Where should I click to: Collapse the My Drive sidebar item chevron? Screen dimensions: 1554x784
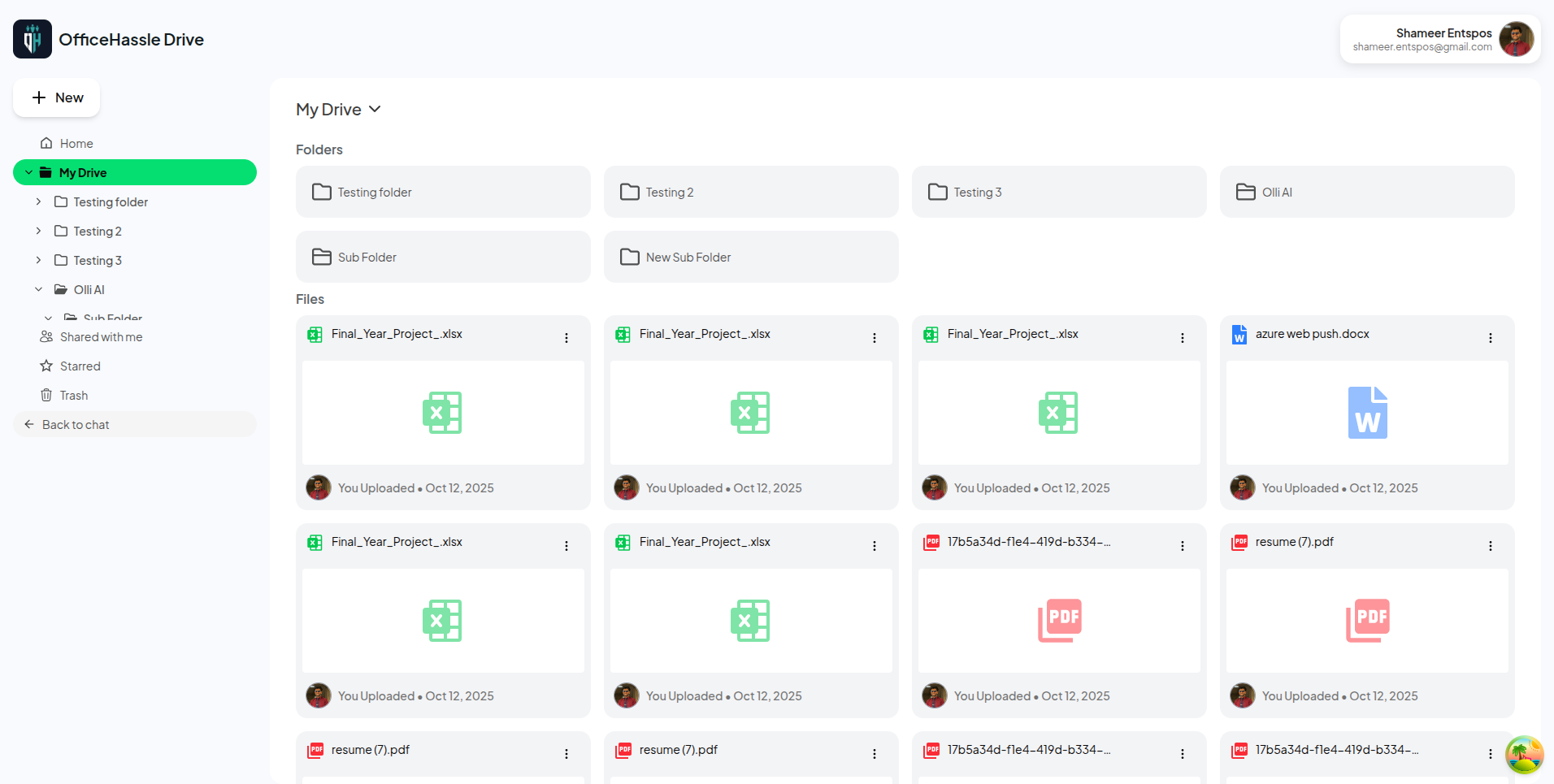[29, 172]
